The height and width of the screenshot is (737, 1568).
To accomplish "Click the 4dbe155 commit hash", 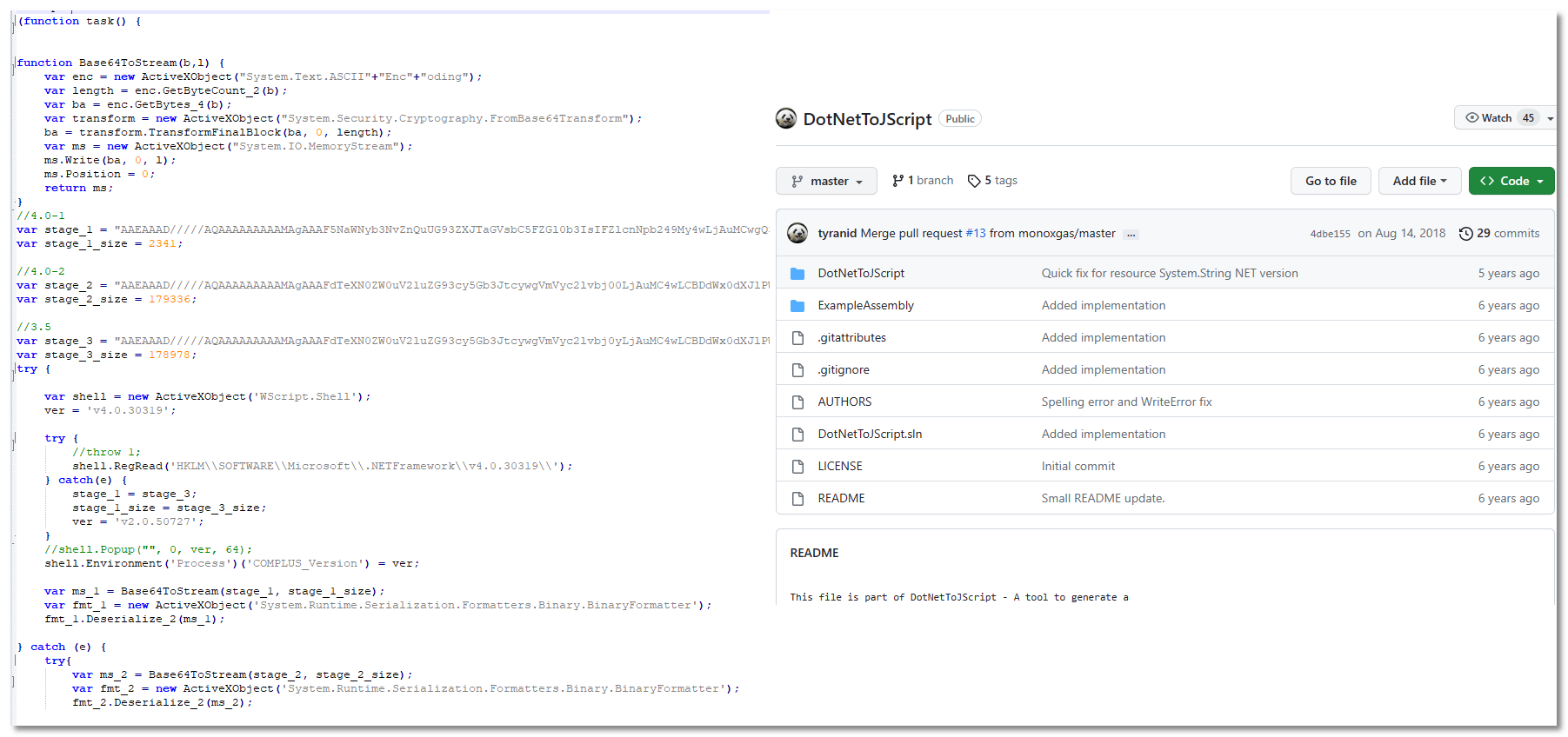I will click(x=1330, y=234).
